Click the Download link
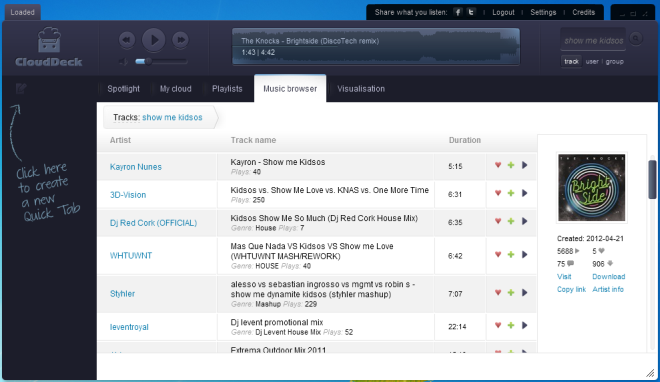The width and height of the screenshot is (660, 382). [x=609, y=276]
